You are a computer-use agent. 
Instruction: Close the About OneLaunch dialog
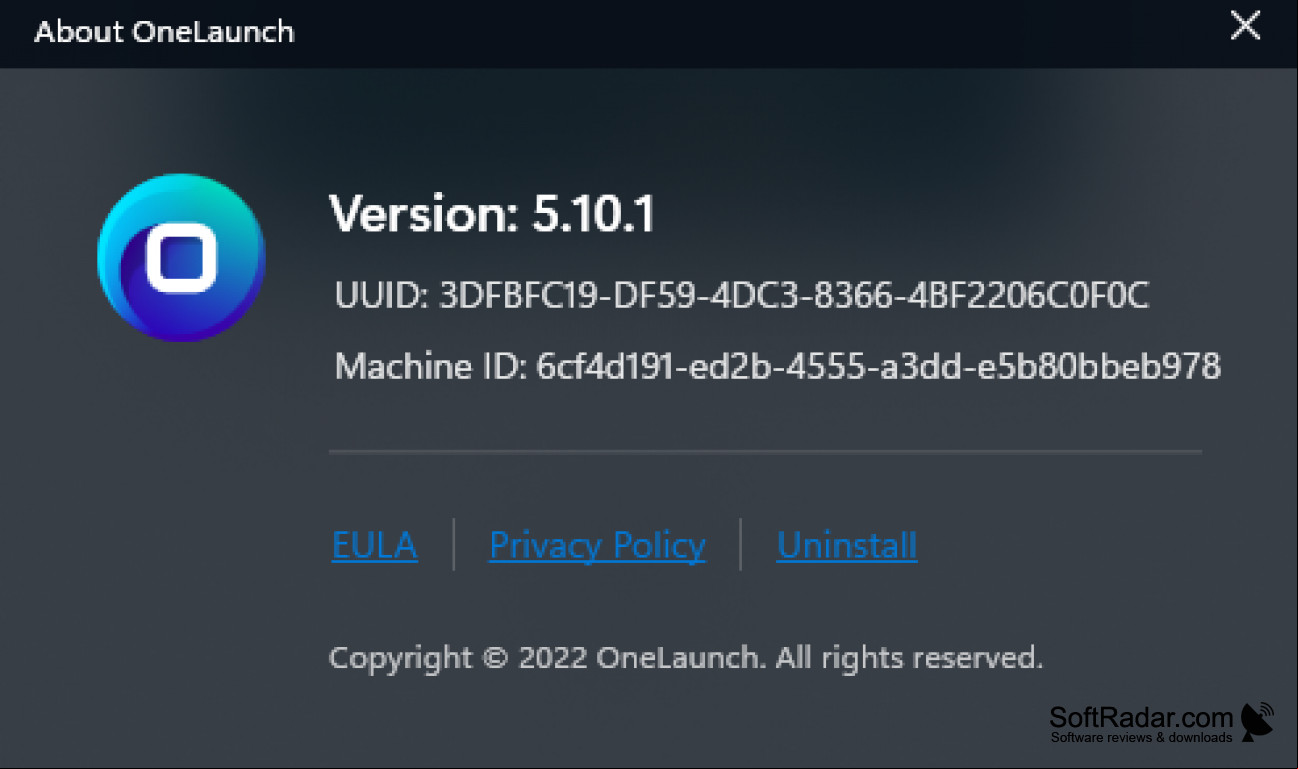click(x=1245, y=27)
